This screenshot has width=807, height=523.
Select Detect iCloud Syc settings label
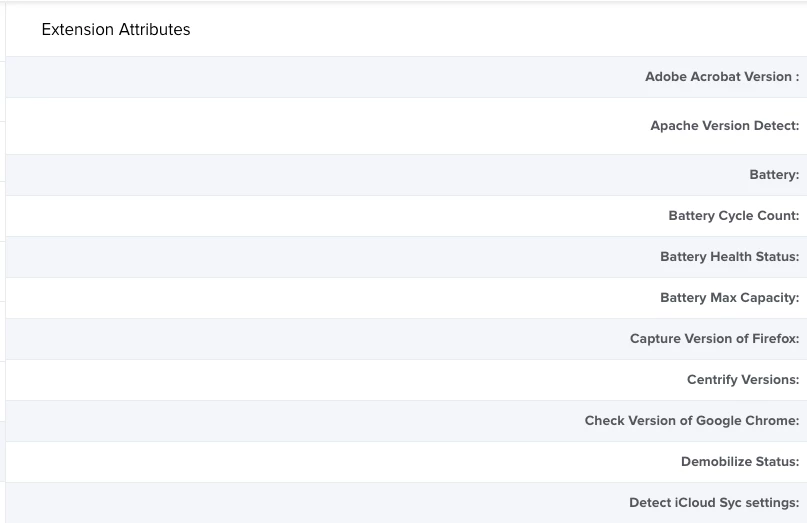714,502
